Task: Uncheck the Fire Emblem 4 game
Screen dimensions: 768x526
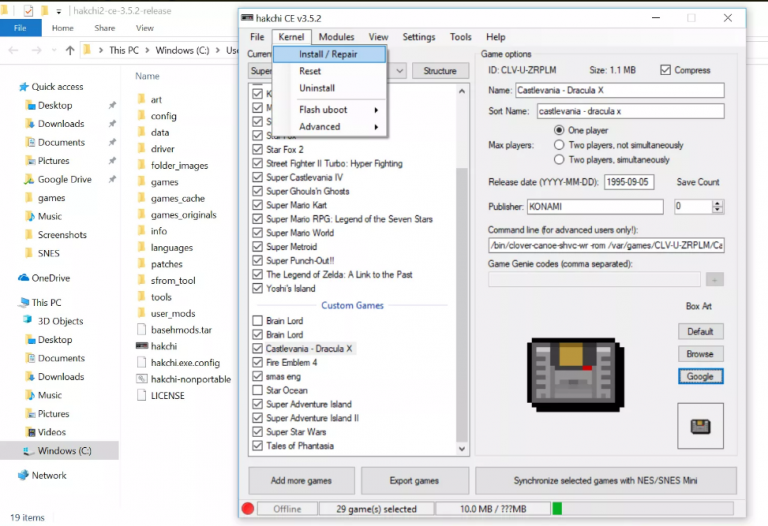Action: pyautogui.click(x=257, y=362)
